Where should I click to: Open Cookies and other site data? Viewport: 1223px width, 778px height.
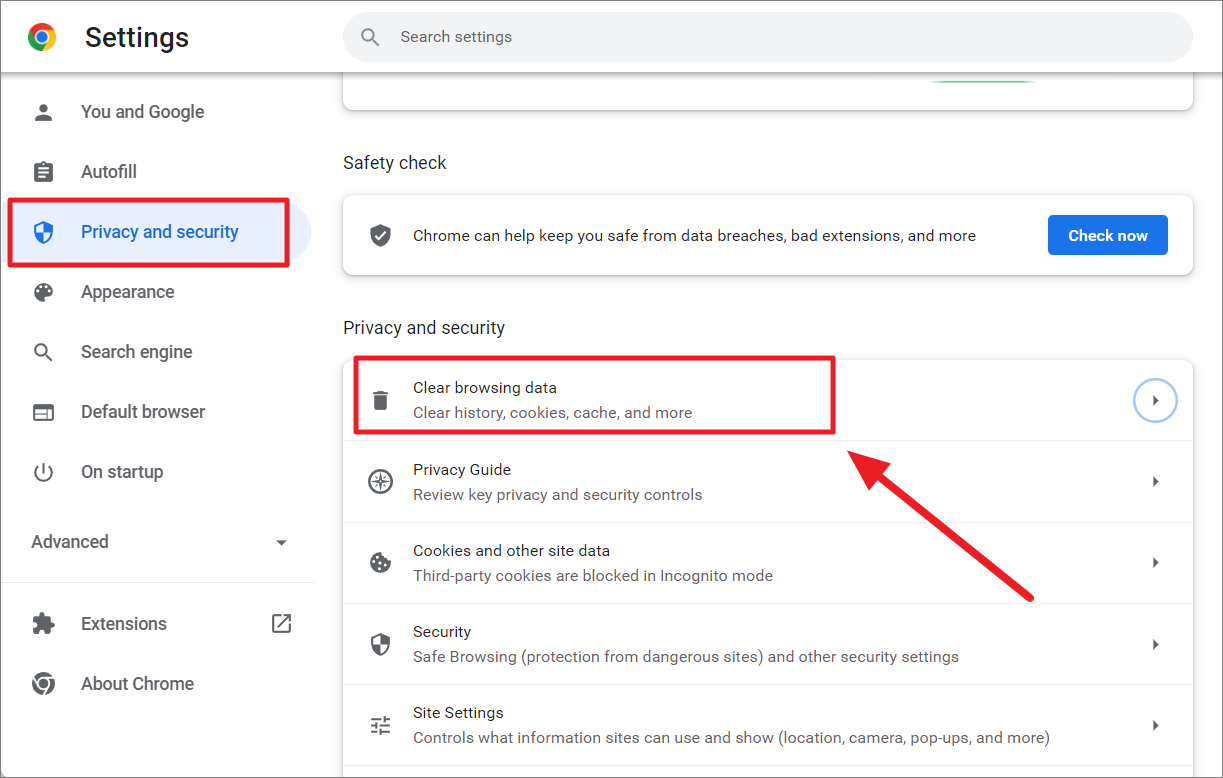click(x=767, y=563)
